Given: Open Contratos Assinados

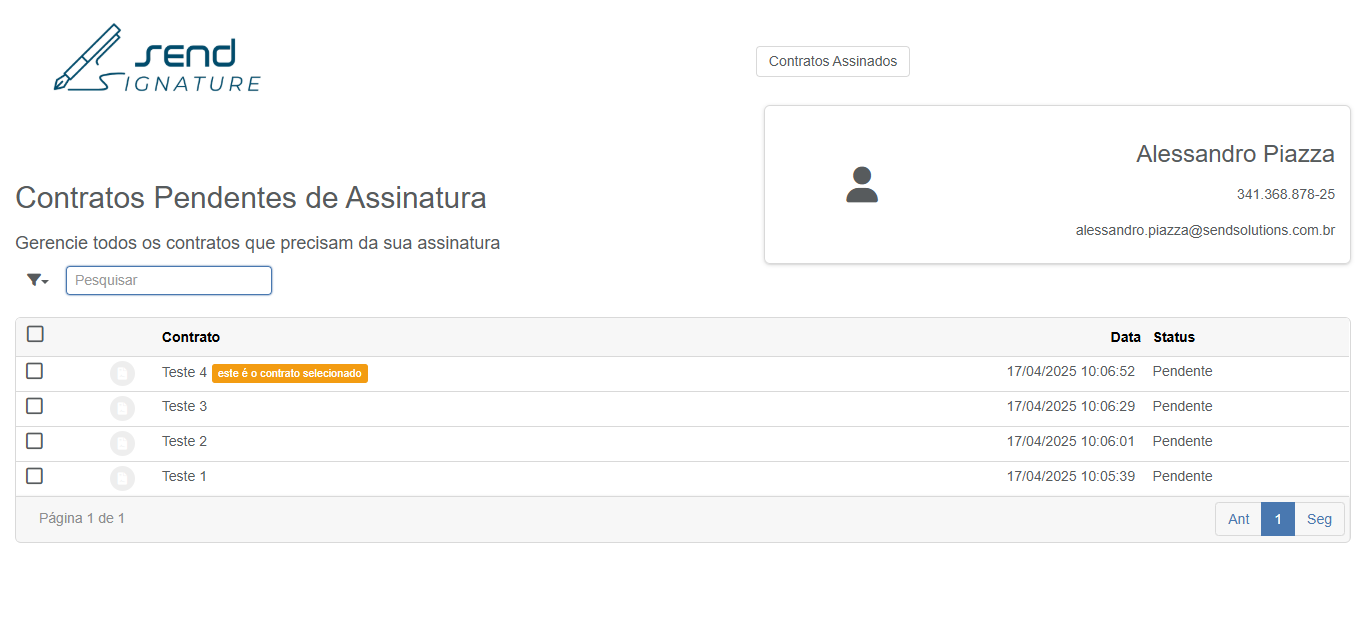Looking at the screenshot, I should pos(833,61).
